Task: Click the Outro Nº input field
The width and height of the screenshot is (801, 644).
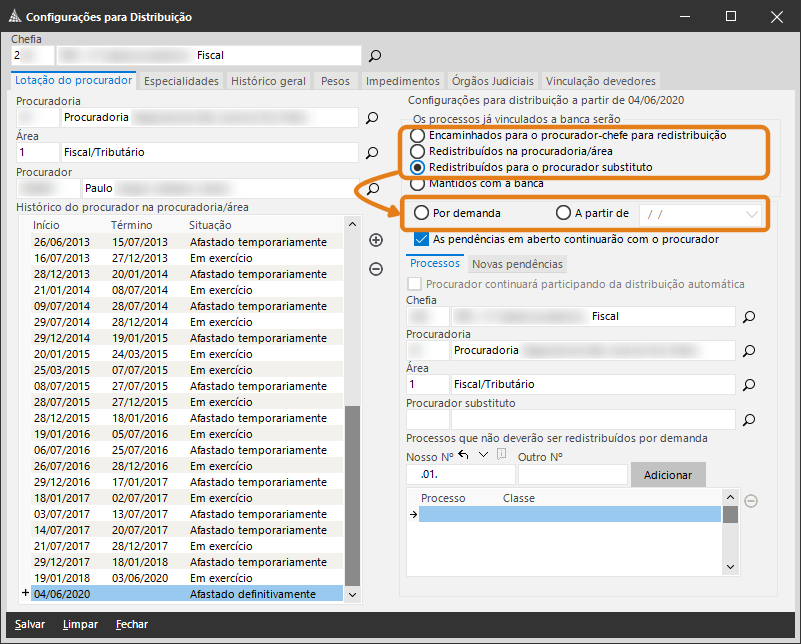Action: [572, 474]
